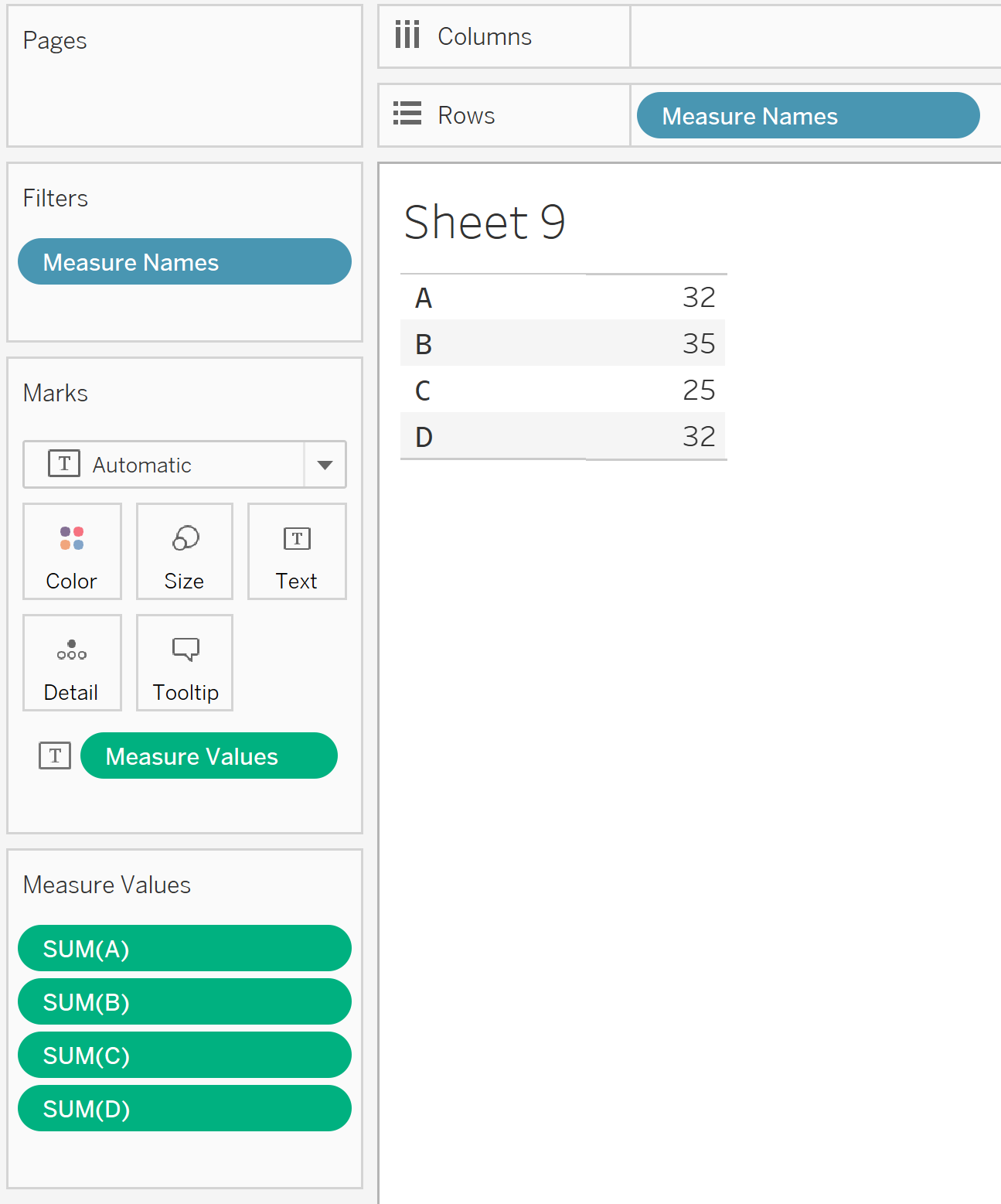Click the Measure Values pill on Marks card
This screenshot has height=1204, width=1001.
[209, 756]
